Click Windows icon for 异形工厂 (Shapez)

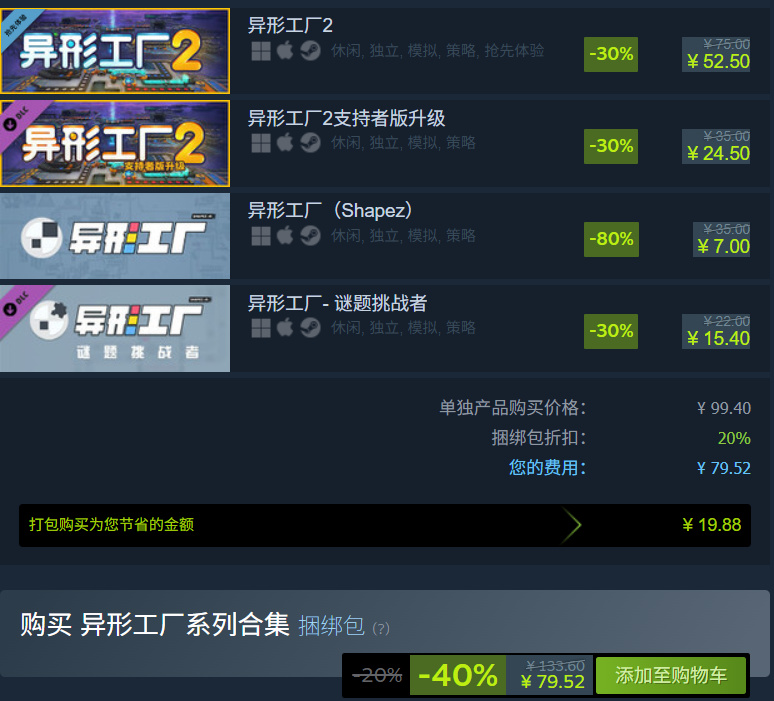coord(261,236)
